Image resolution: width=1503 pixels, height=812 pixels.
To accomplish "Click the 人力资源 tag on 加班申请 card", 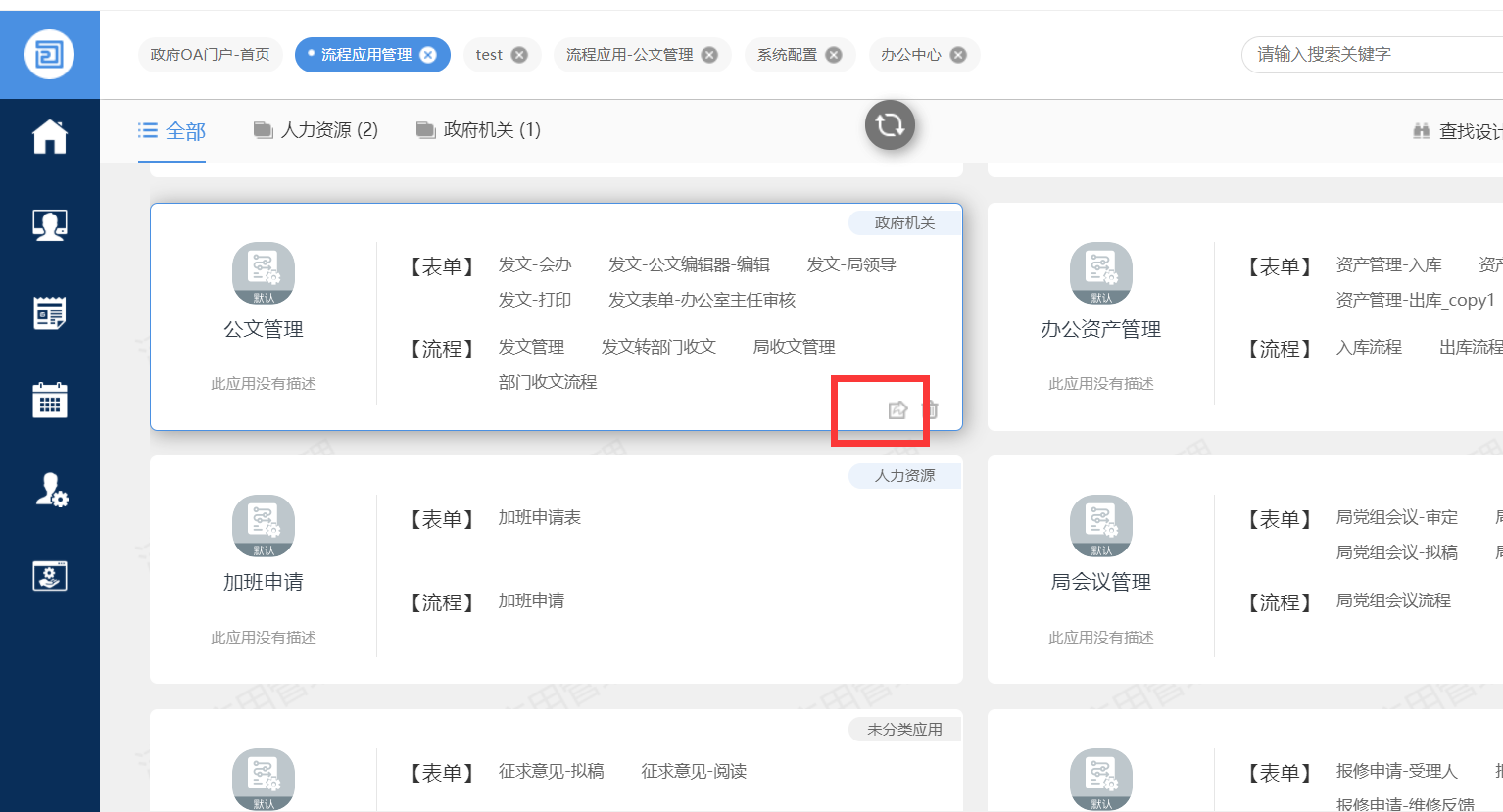I will coord(904,476).
